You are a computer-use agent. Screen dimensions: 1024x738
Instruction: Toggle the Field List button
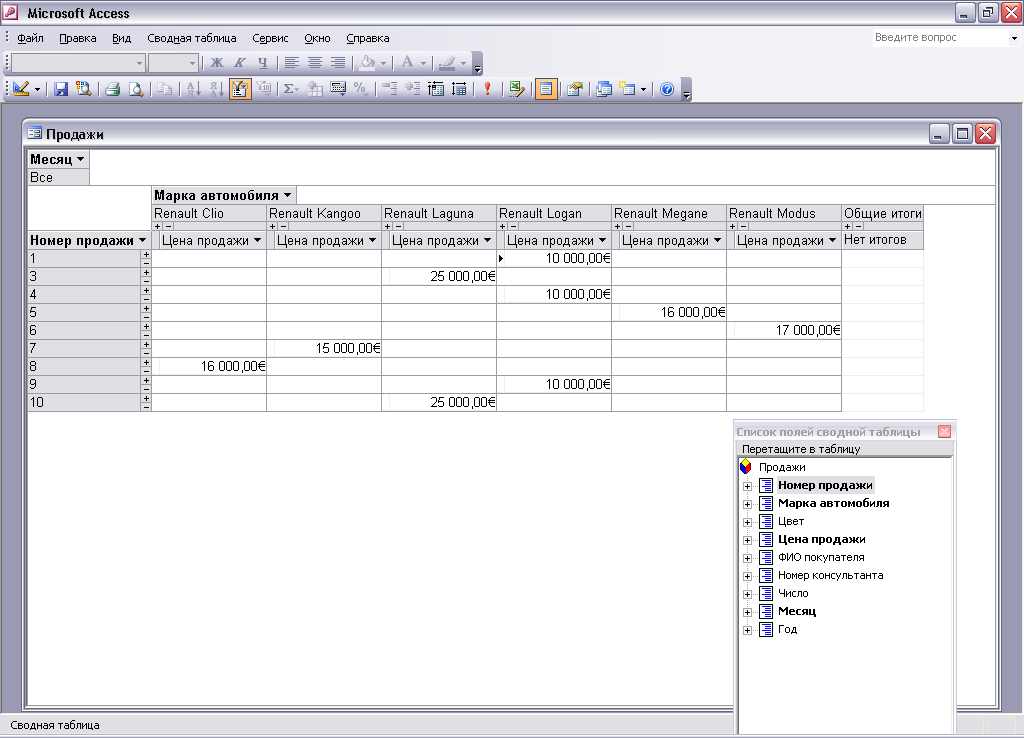click(x=546, y=89)
